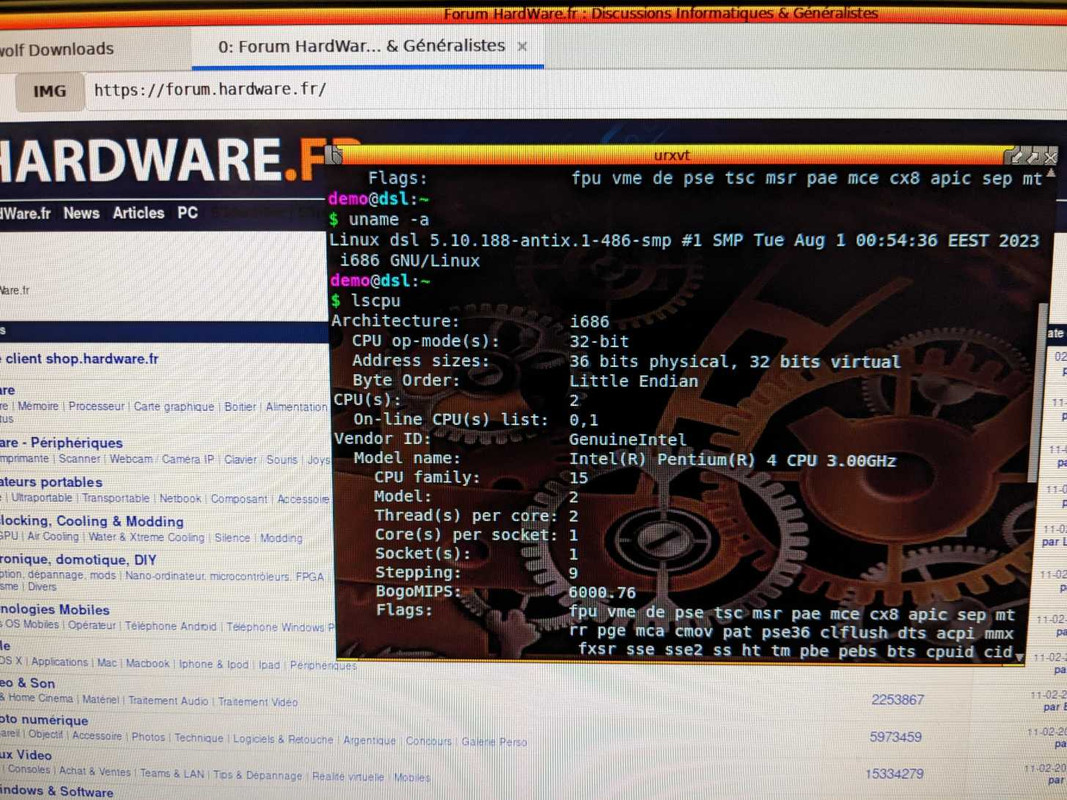Open the Modding link after Silence
The height and width of the screenshot is (800, 1067).
point(281,538)
